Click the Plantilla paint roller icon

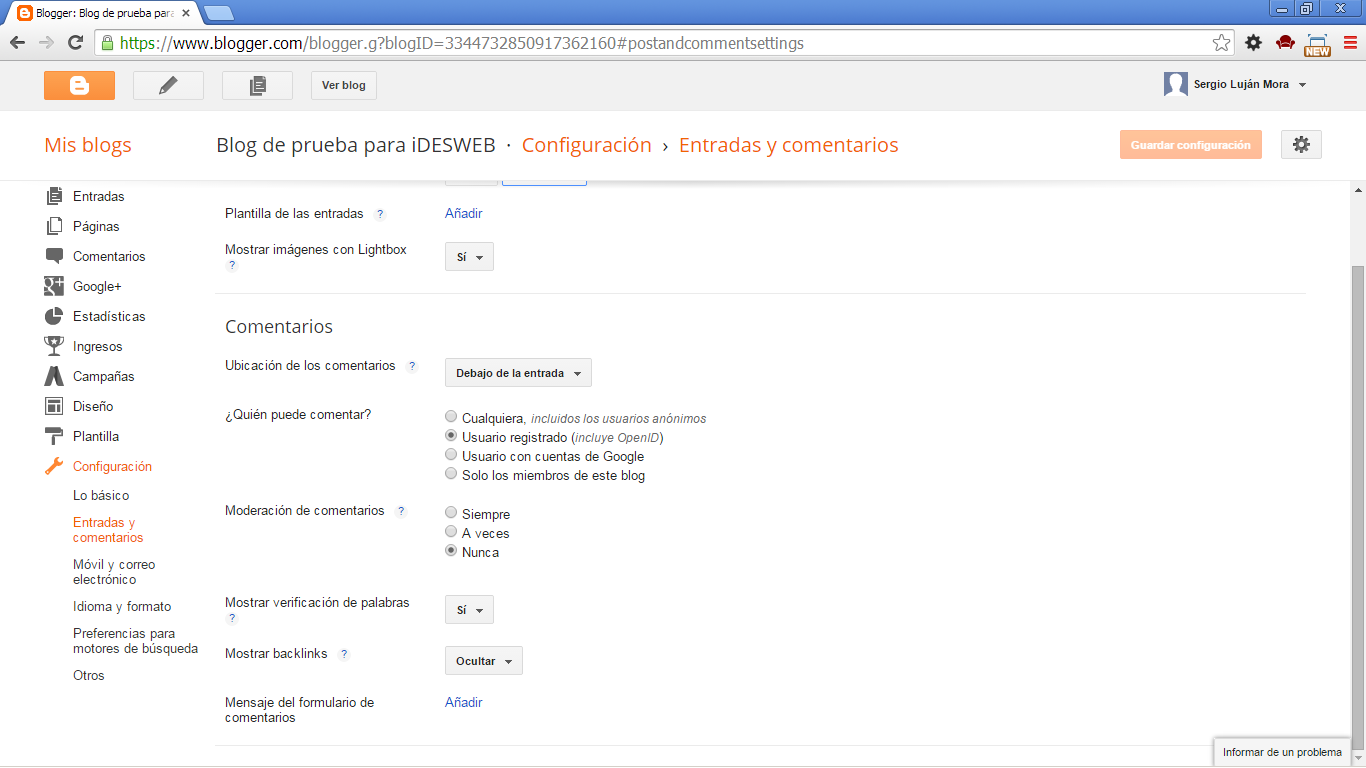click(x=54, y=436)
